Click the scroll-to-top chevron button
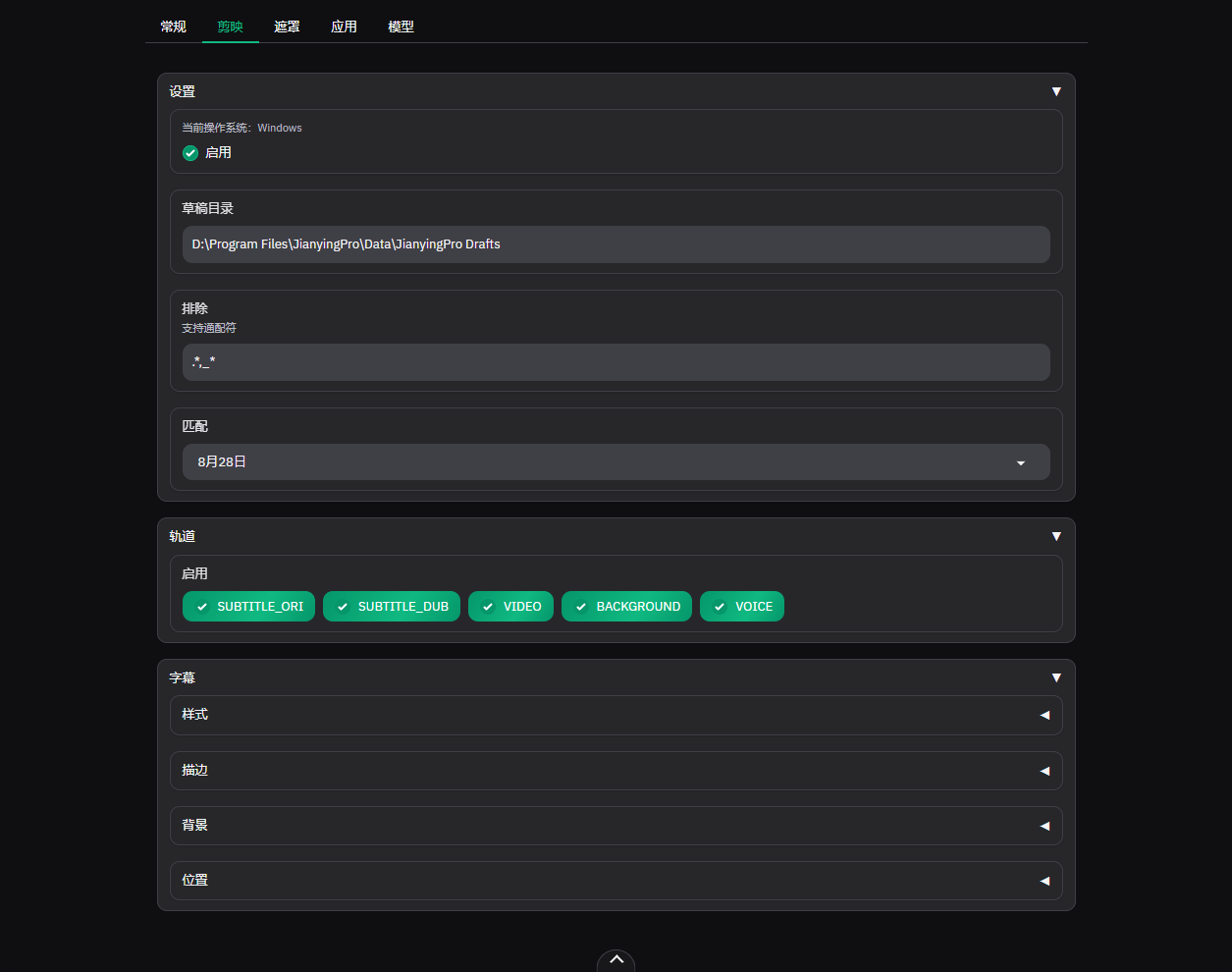The height and width of the screenshot is (972, 1232). (616, 960)
